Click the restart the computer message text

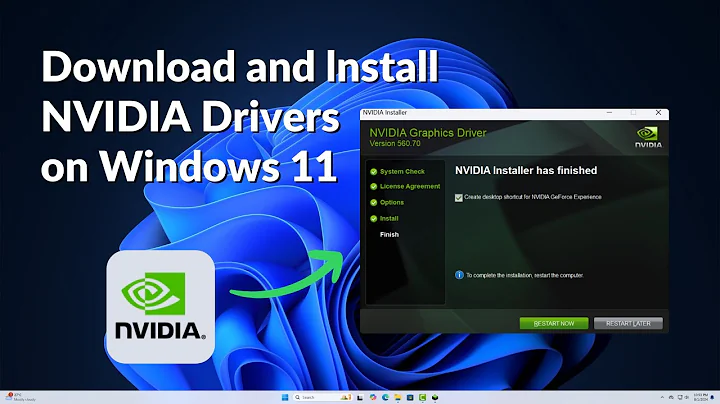[525, 275]
